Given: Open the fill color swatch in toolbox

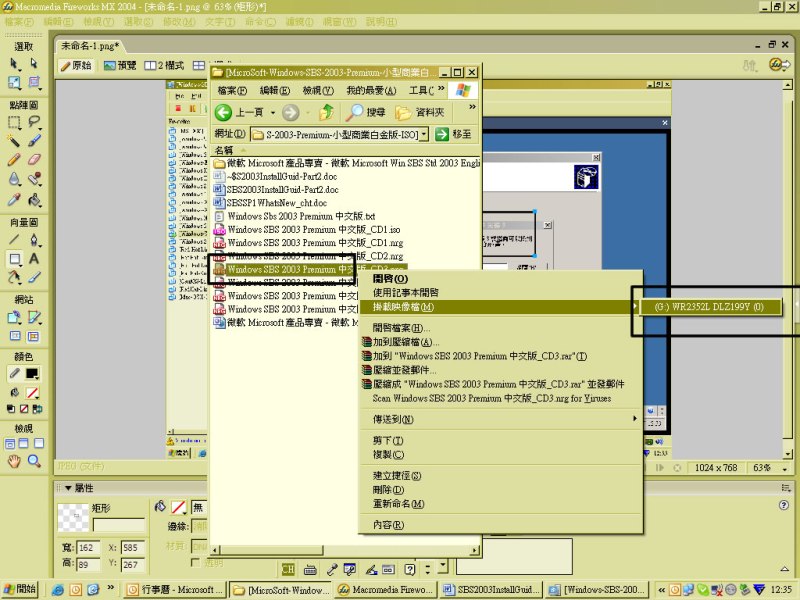Looking at the screenshot, I should pos(33,393).
